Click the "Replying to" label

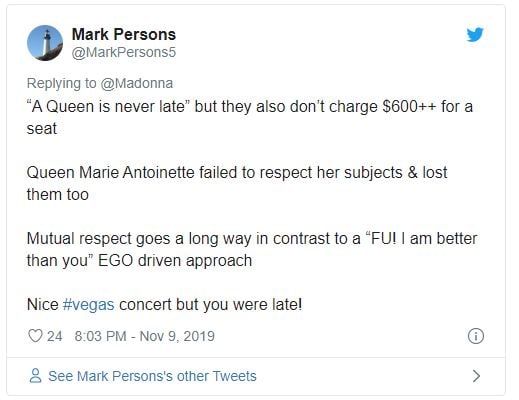click(62, 83)
